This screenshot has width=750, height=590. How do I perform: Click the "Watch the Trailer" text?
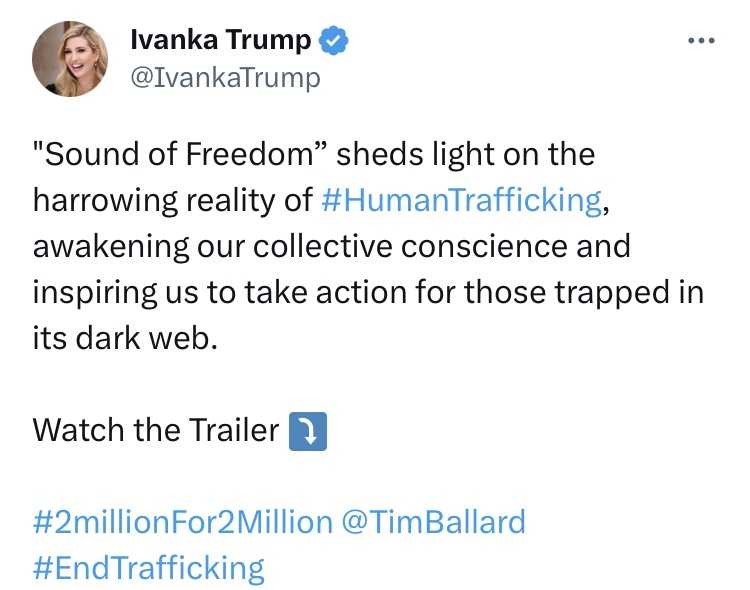tap(156, 431)
